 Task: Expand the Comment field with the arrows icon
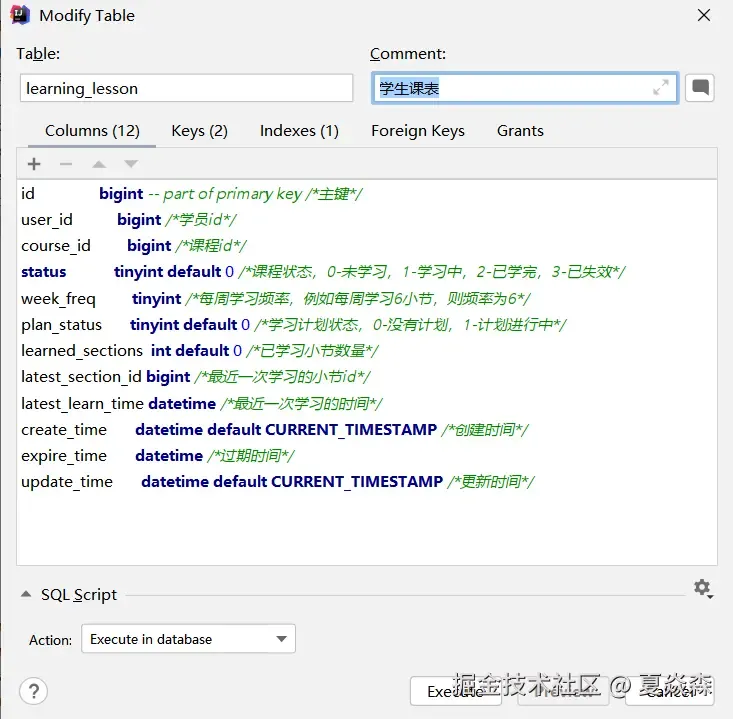(661, 87)
